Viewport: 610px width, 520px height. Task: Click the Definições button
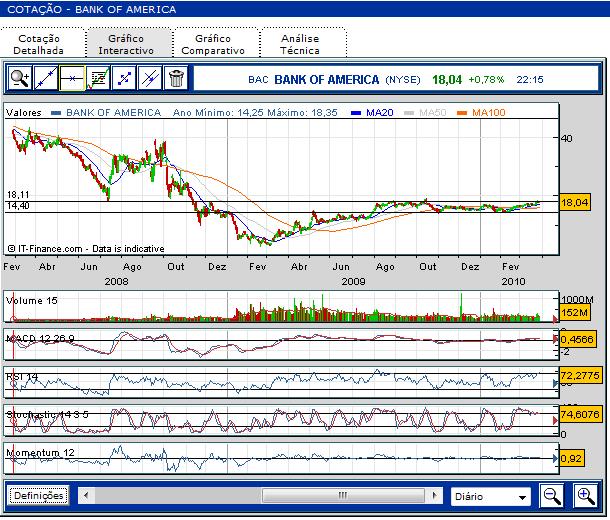coord(39,496)
